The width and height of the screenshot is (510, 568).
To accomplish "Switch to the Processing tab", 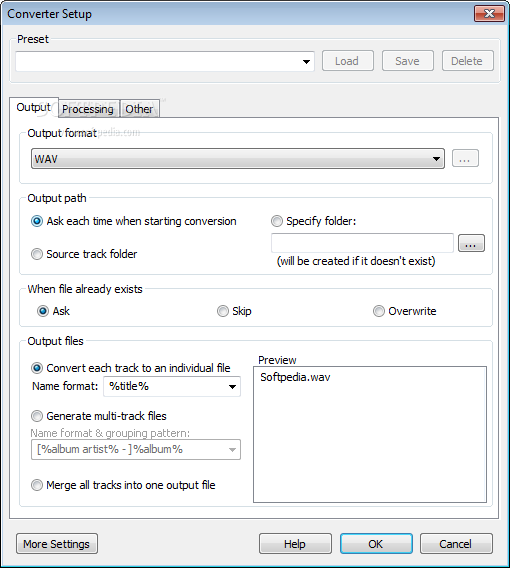I will pos(88,109).
